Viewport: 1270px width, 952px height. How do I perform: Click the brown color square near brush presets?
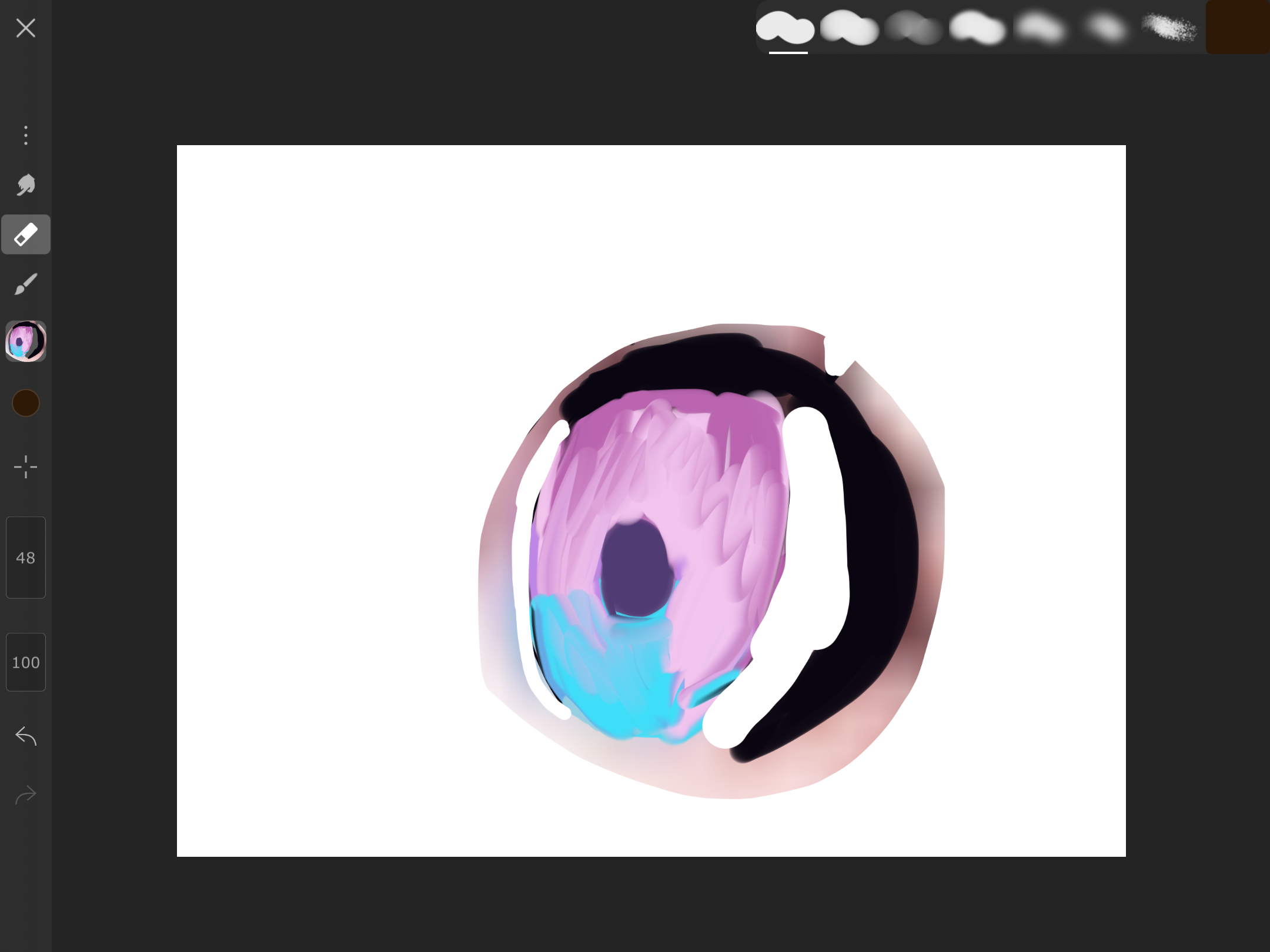pos(1237,28)
